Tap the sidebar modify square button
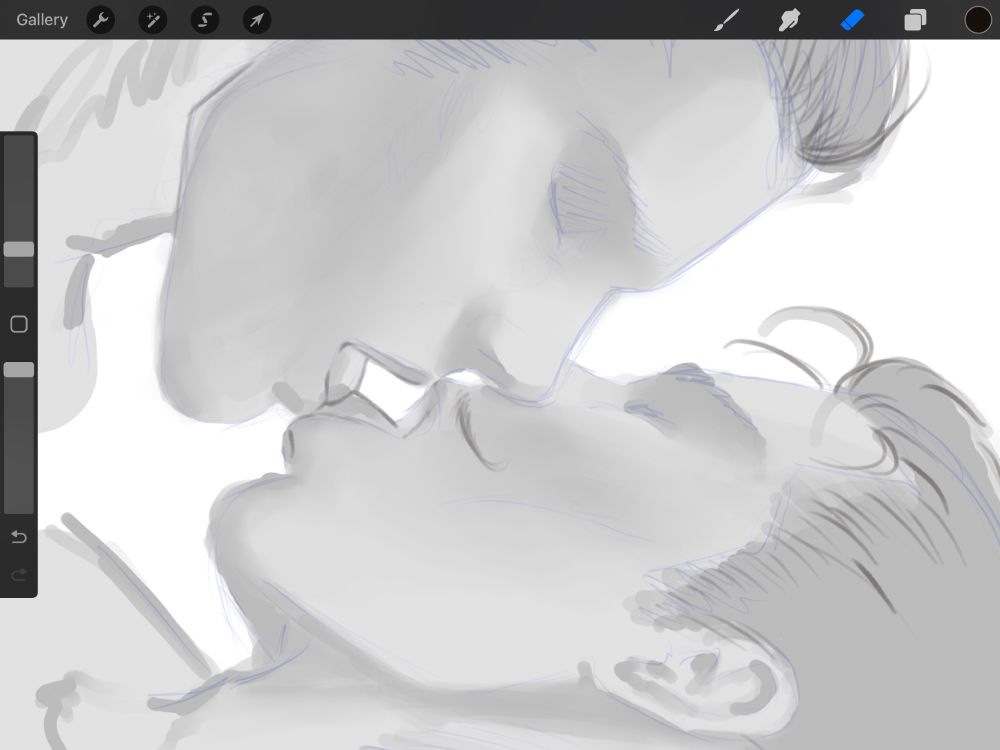This screenshot has height=750, width=1000. [19, 324]
